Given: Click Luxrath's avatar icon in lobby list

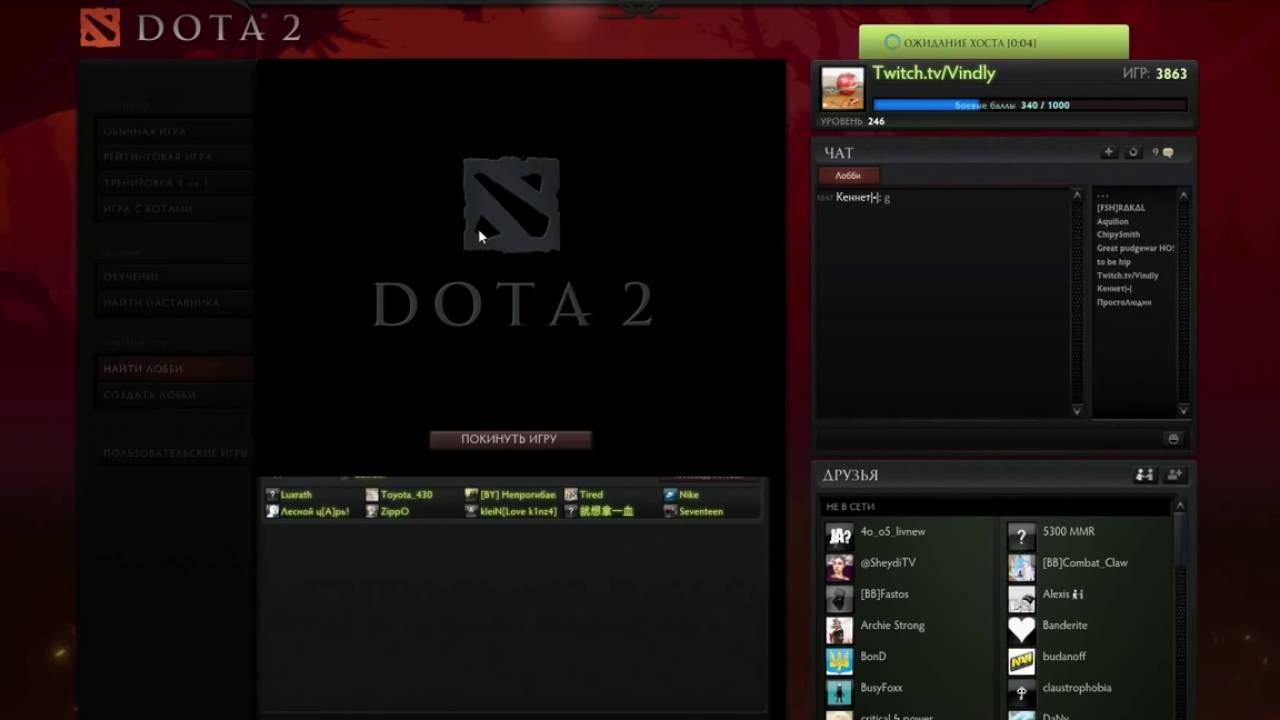Looking at the screenshot, I should tap(272, 495).
